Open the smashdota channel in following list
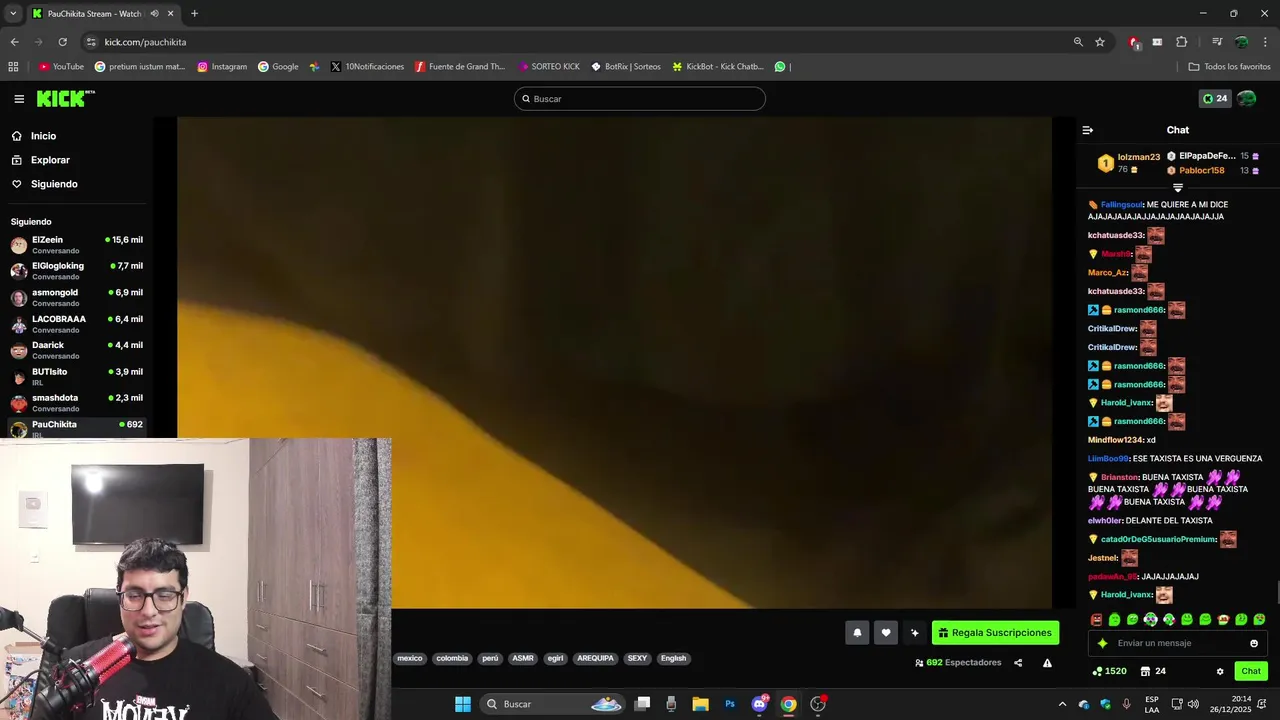The image size is (1280, 720). [76, 402]
